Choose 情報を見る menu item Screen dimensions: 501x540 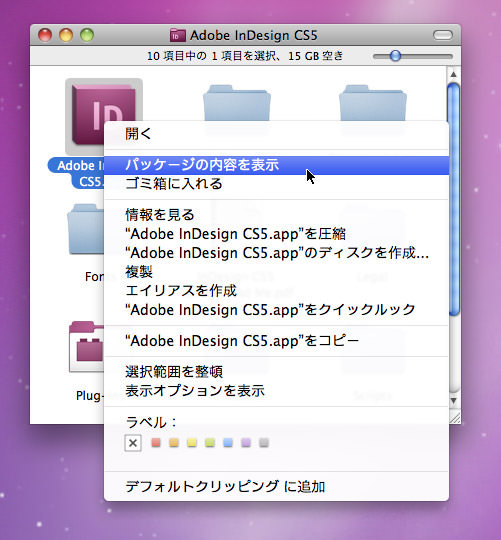pos(276,215)
